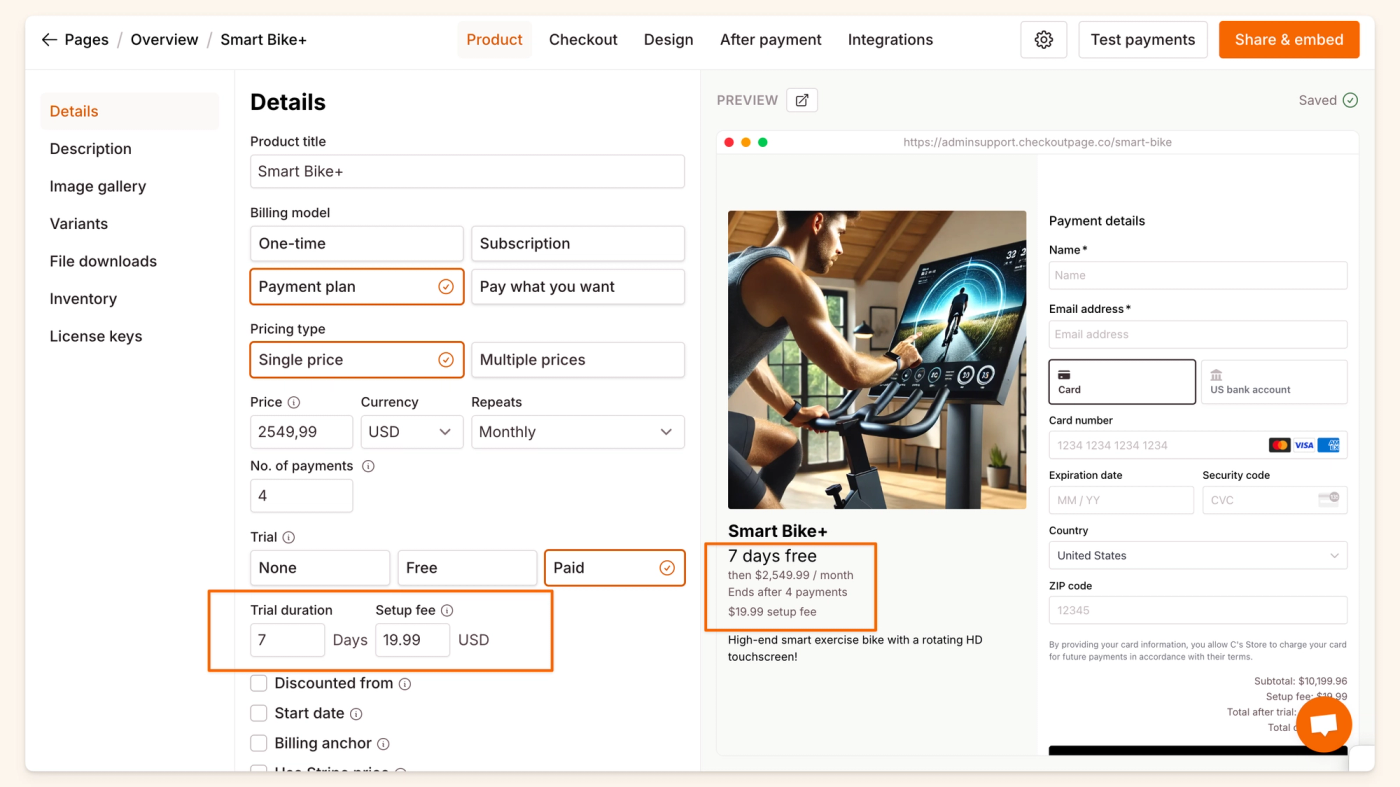This screenshot has height=787, width=1400.
Task: Click the Name field in preview
Action: [x=1198, y=276]
